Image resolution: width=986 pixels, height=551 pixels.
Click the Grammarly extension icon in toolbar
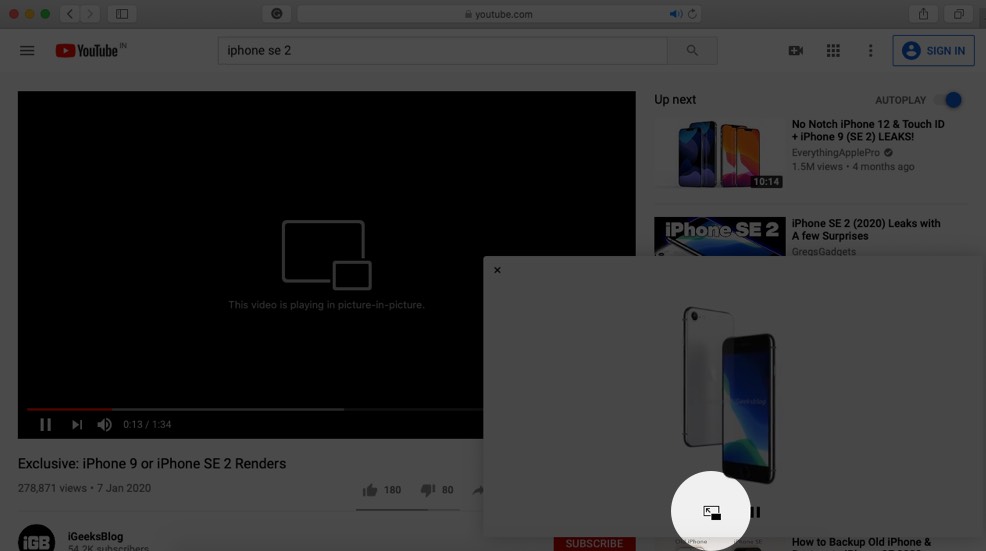point(277,14)
